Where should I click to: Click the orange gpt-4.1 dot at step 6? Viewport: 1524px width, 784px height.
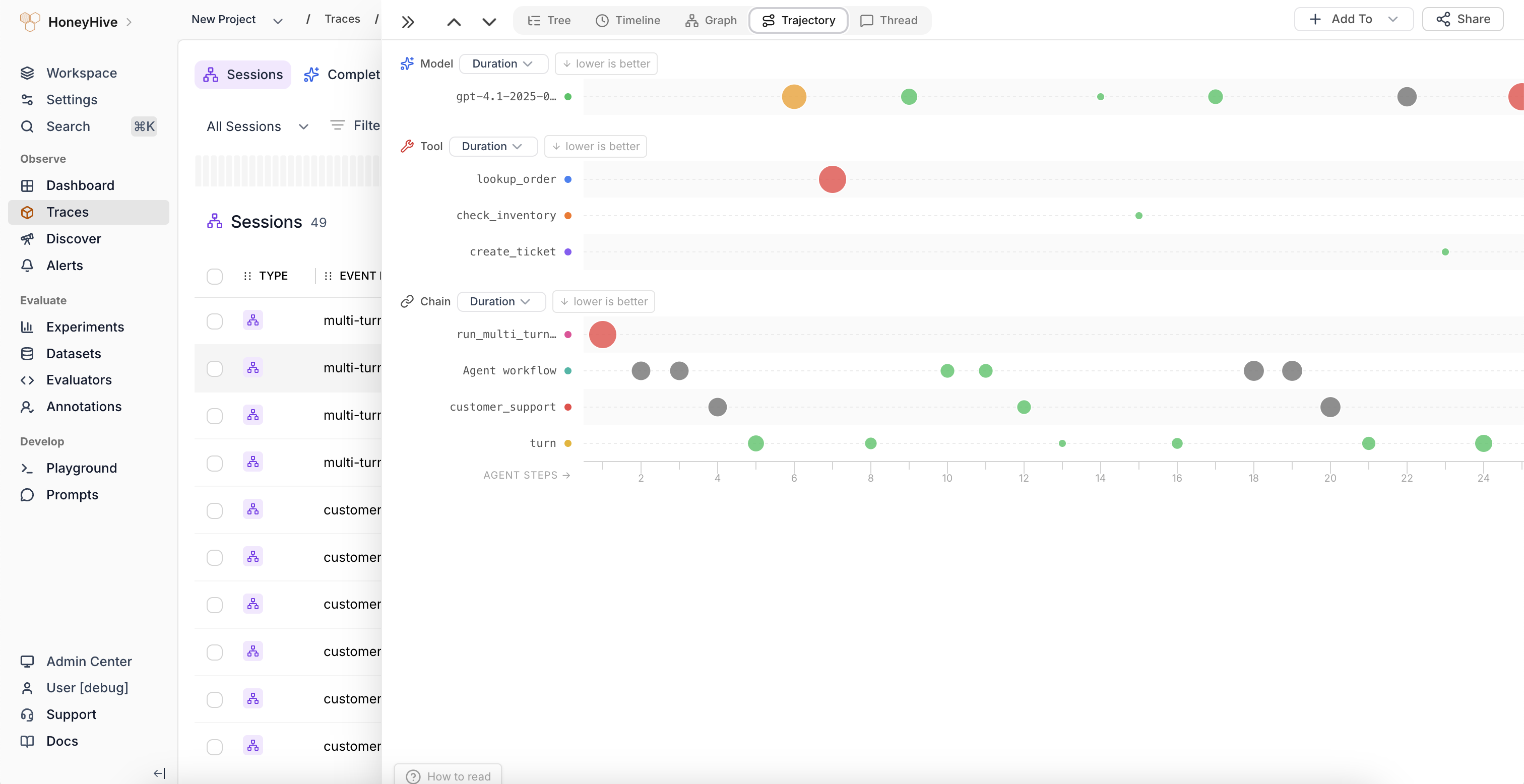click(794, 96)
